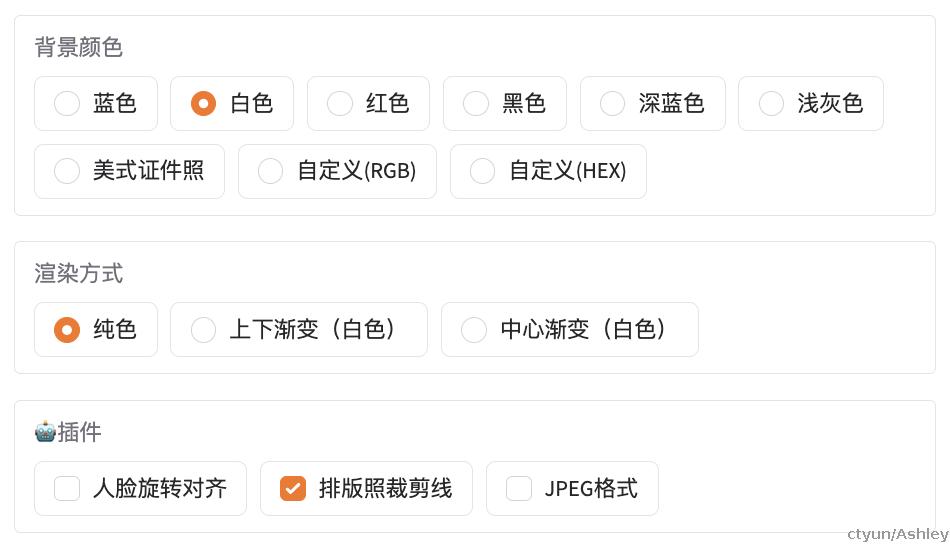
Task: Click the ctyun/Ashley watermark text
Action: coord(897,534)
